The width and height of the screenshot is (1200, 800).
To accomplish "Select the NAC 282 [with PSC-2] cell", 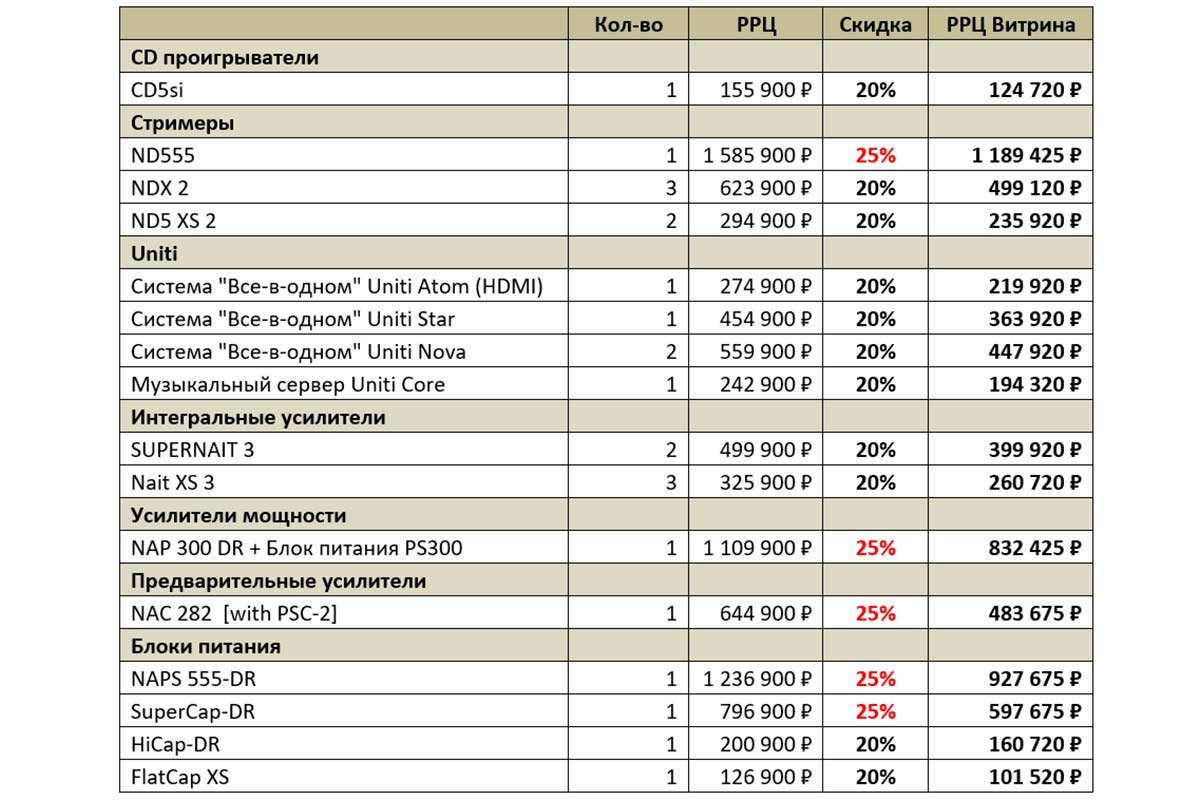I will 234,614.
